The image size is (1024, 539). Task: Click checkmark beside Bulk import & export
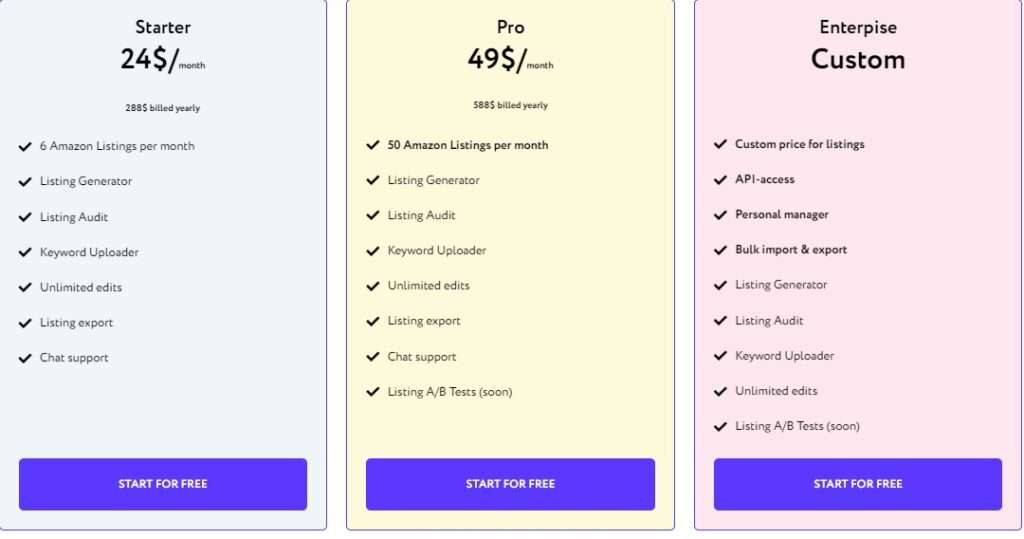pos(720,250)
